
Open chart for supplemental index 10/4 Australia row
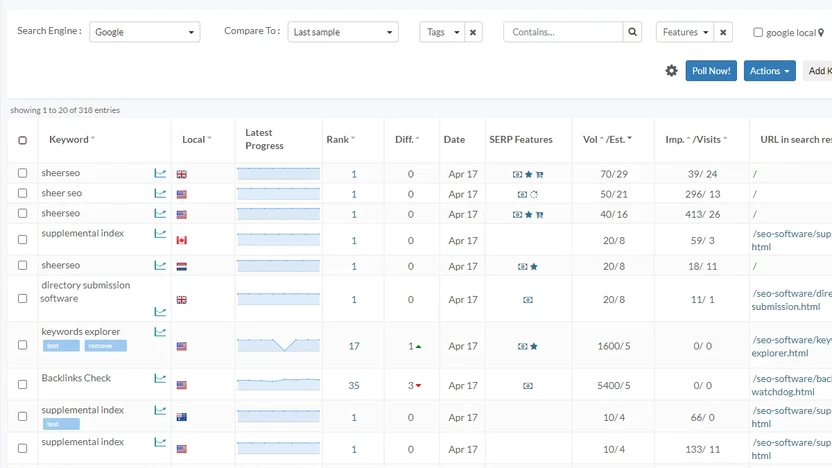pos(160,410)
